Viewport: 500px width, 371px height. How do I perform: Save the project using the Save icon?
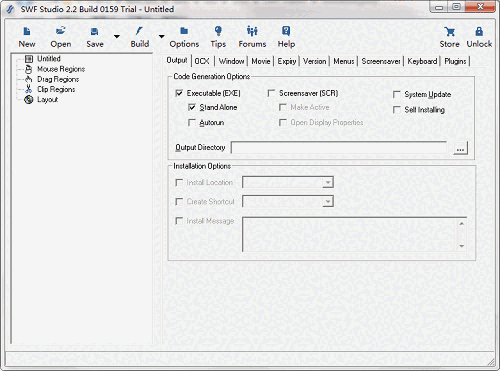point(95,31)
